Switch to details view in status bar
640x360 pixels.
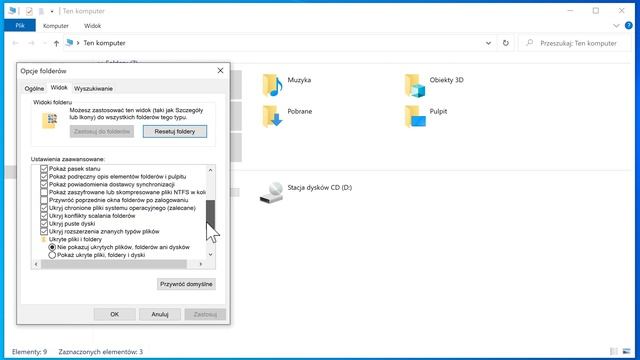coord(614,351)
